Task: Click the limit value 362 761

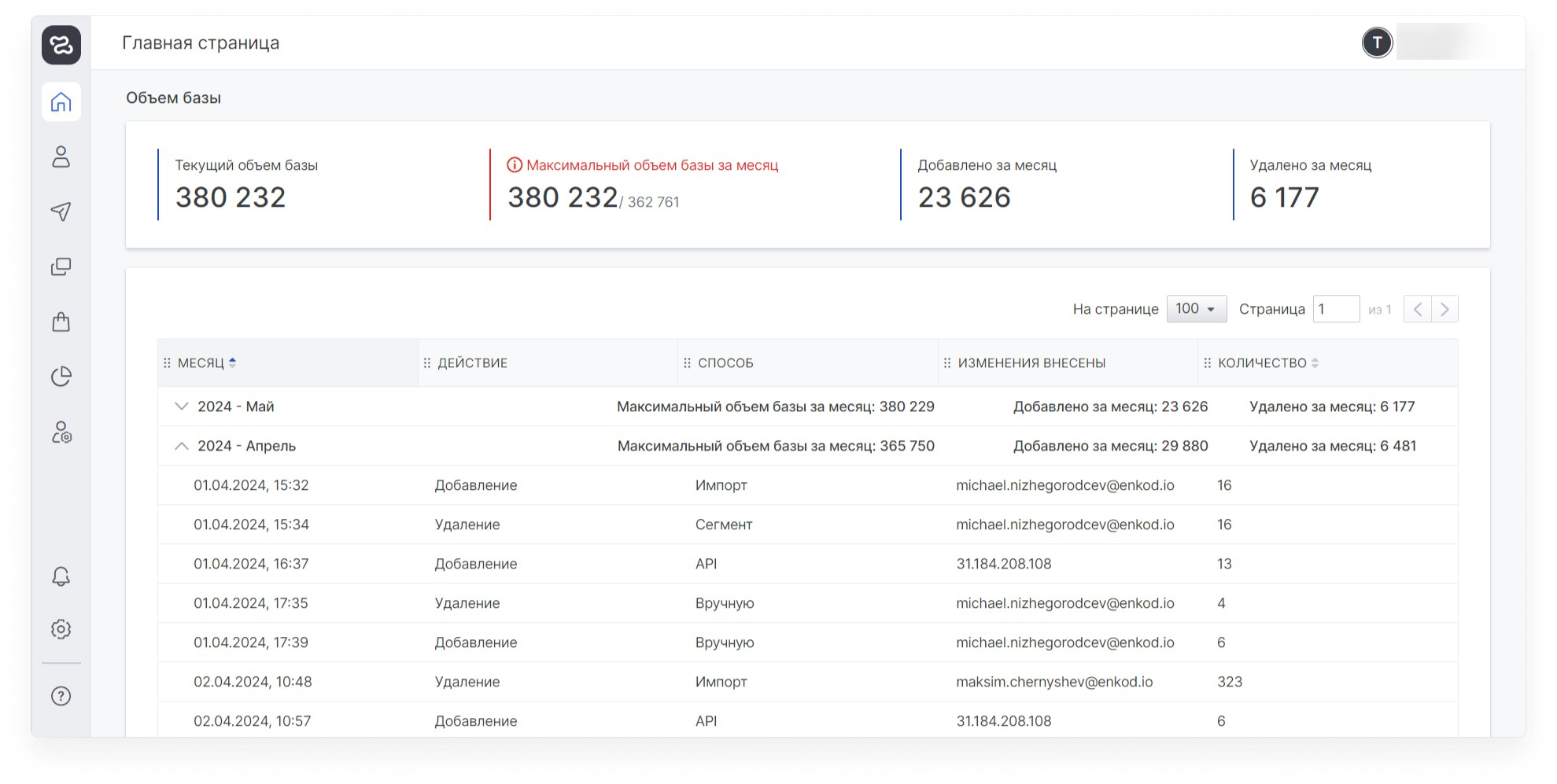Action: tap(653, 202)
